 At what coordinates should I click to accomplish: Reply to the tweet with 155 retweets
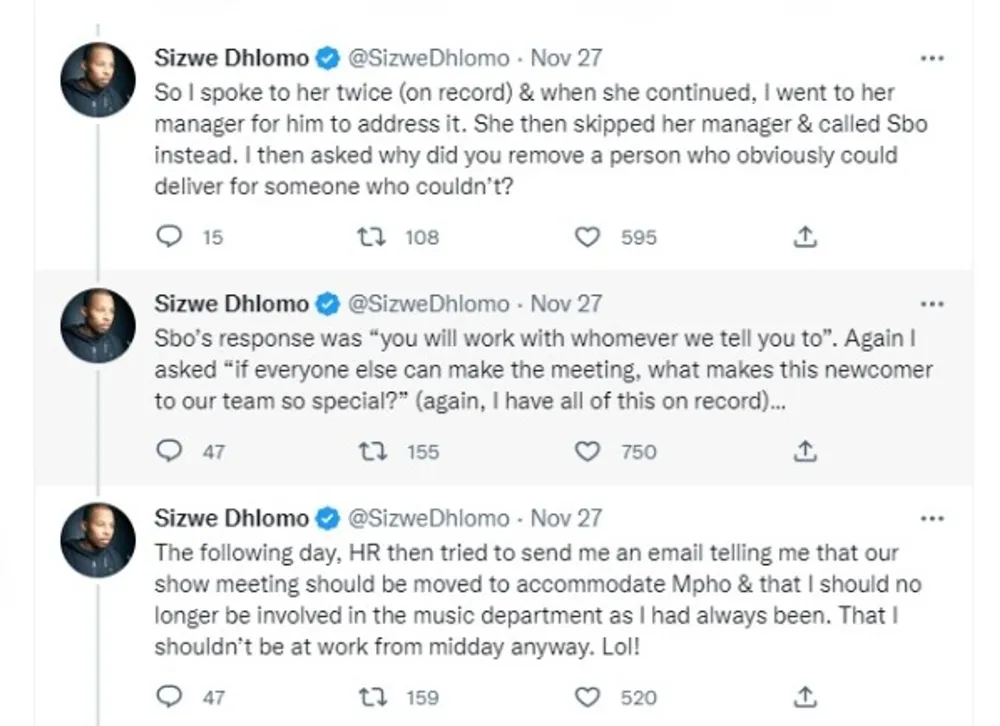[171, 452]
